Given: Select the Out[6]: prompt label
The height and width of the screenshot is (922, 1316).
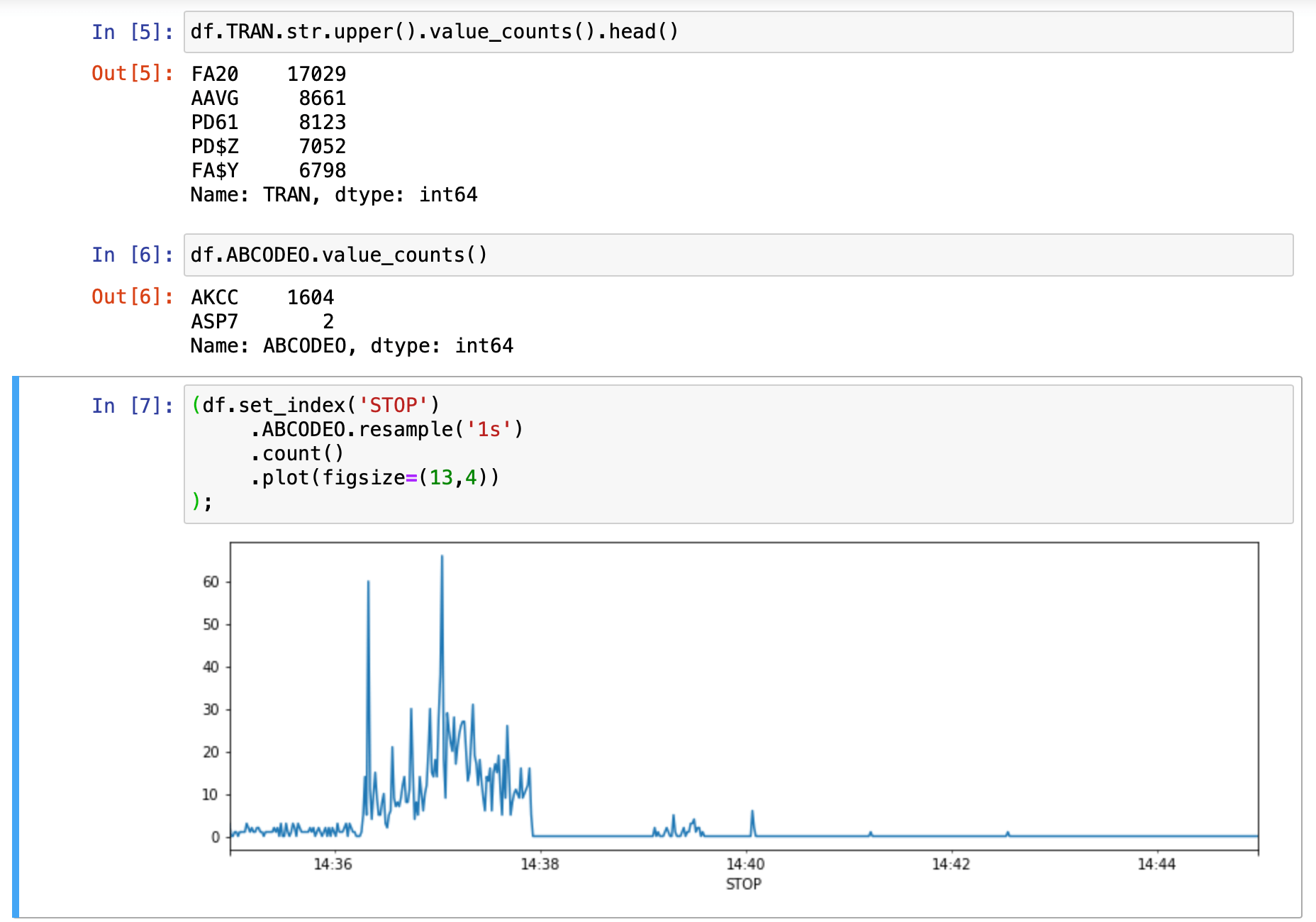Looking at the screenshot, I should pos(133,296).
